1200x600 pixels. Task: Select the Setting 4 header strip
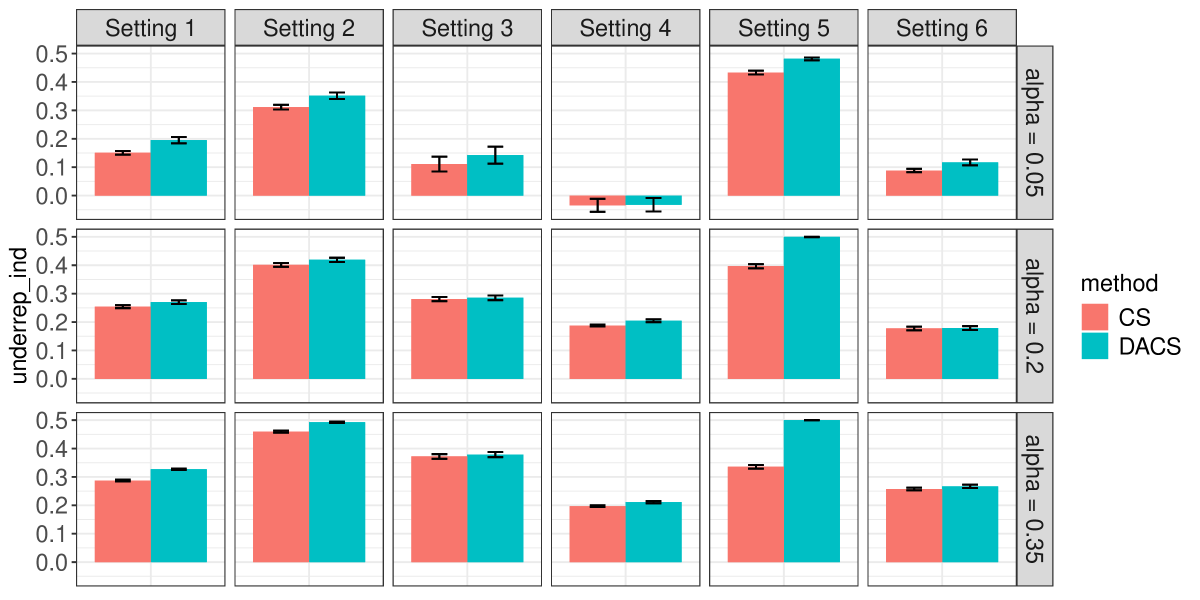(x=625, y=28)
